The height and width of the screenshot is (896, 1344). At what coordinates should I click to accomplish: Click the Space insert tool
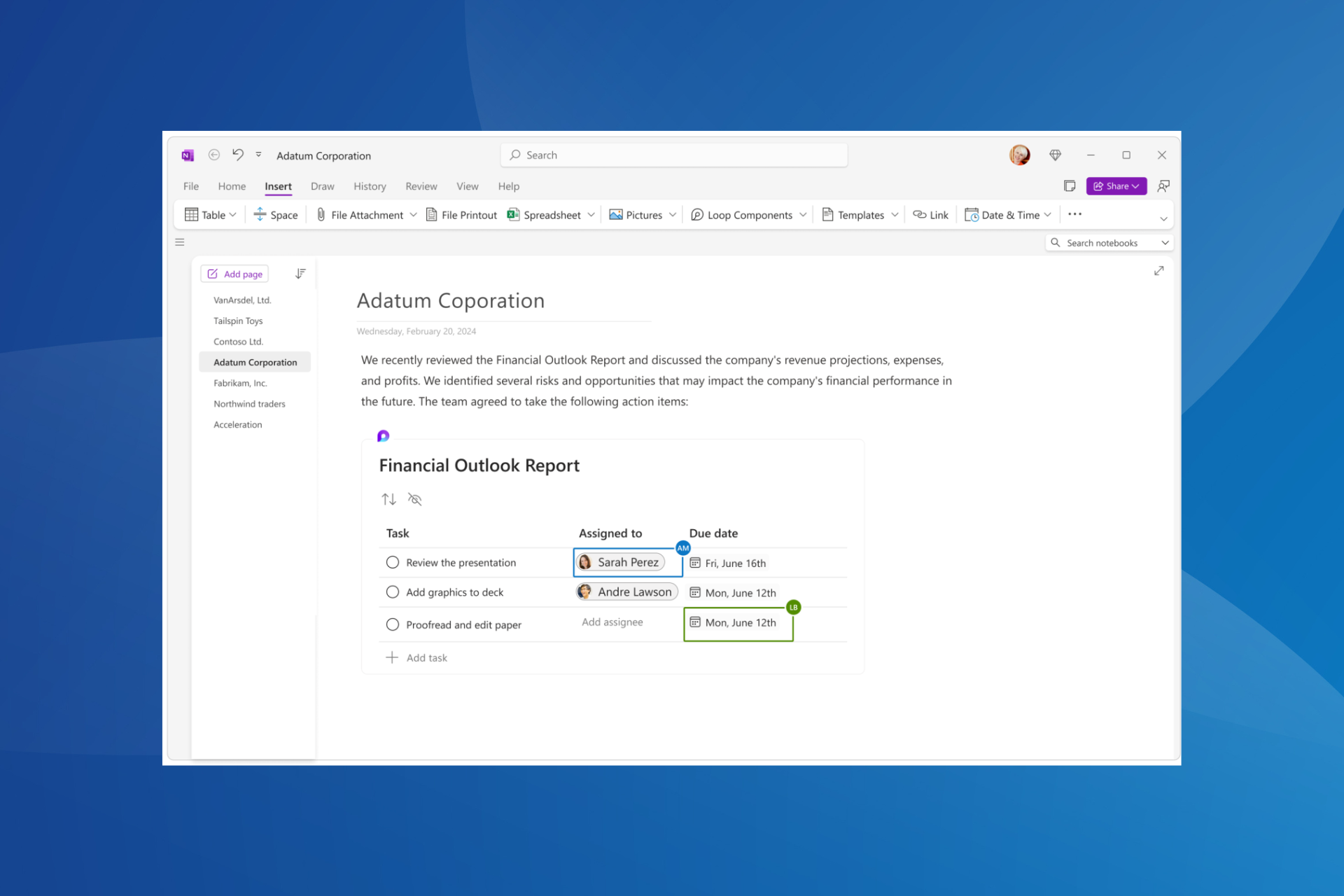[x=276, y=215]
